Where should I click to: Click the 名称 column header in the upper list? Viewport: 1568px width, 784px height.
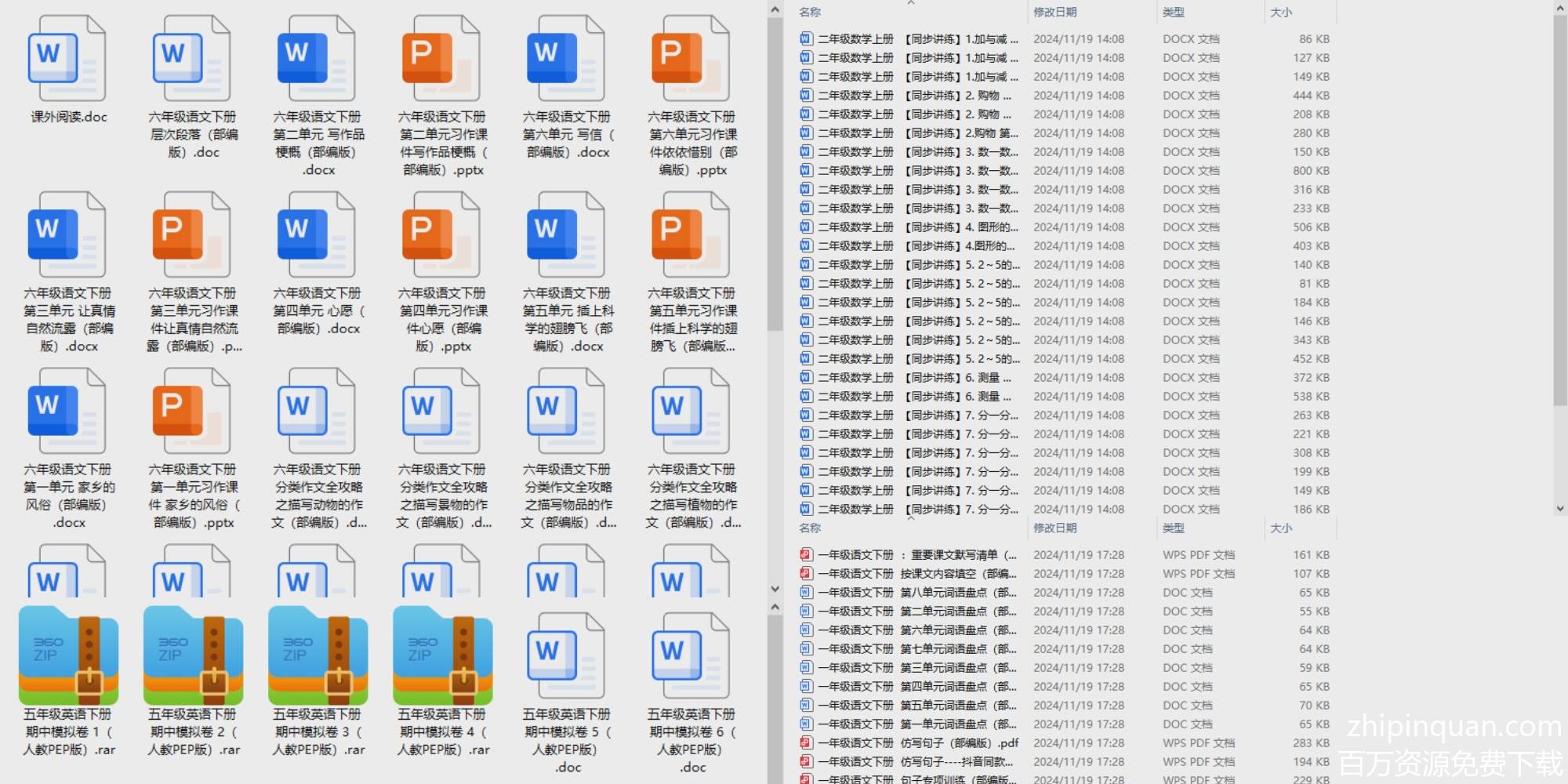tap(810, 12)
